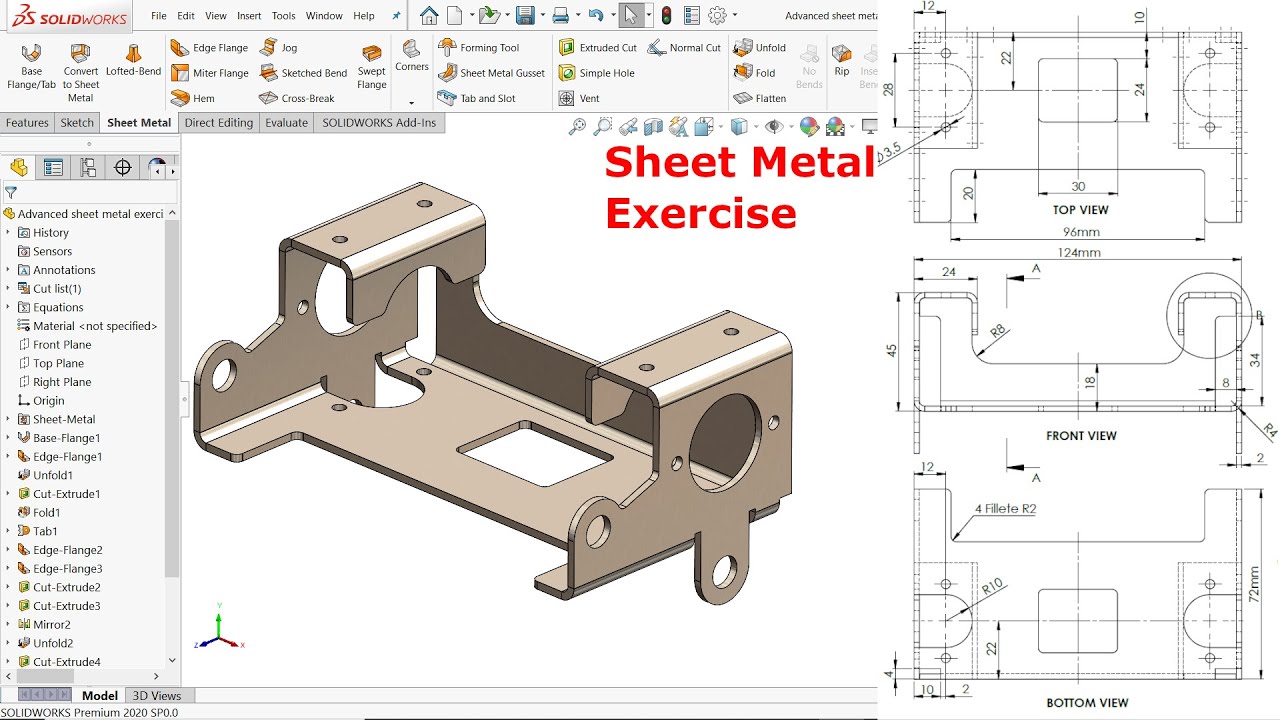The width and height of the screenshot is (1280, 720).
Task: Select the Edge Flange tool
Action: click(209, 48)
